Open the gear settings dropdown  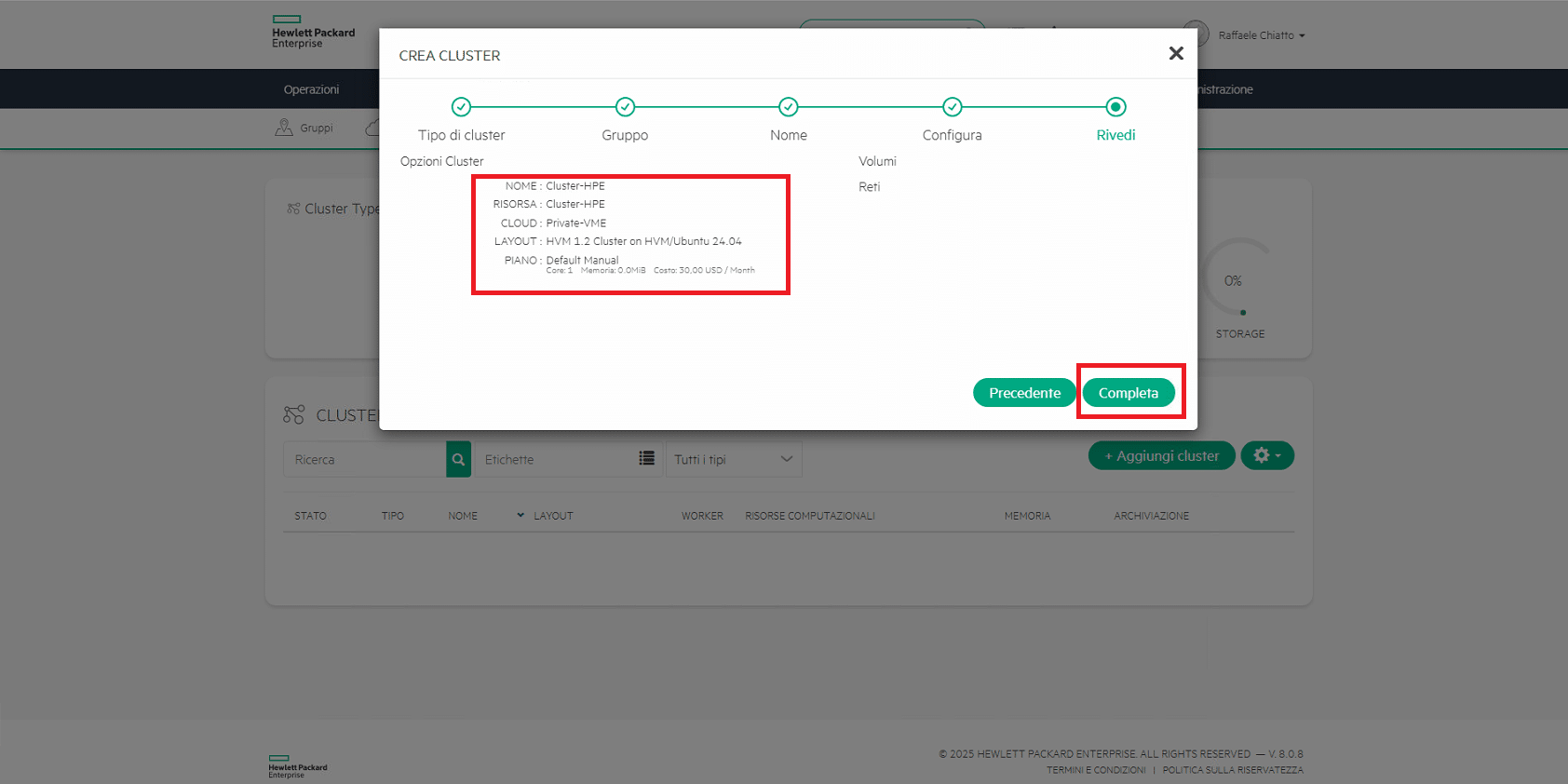(x=1267, y=455)
